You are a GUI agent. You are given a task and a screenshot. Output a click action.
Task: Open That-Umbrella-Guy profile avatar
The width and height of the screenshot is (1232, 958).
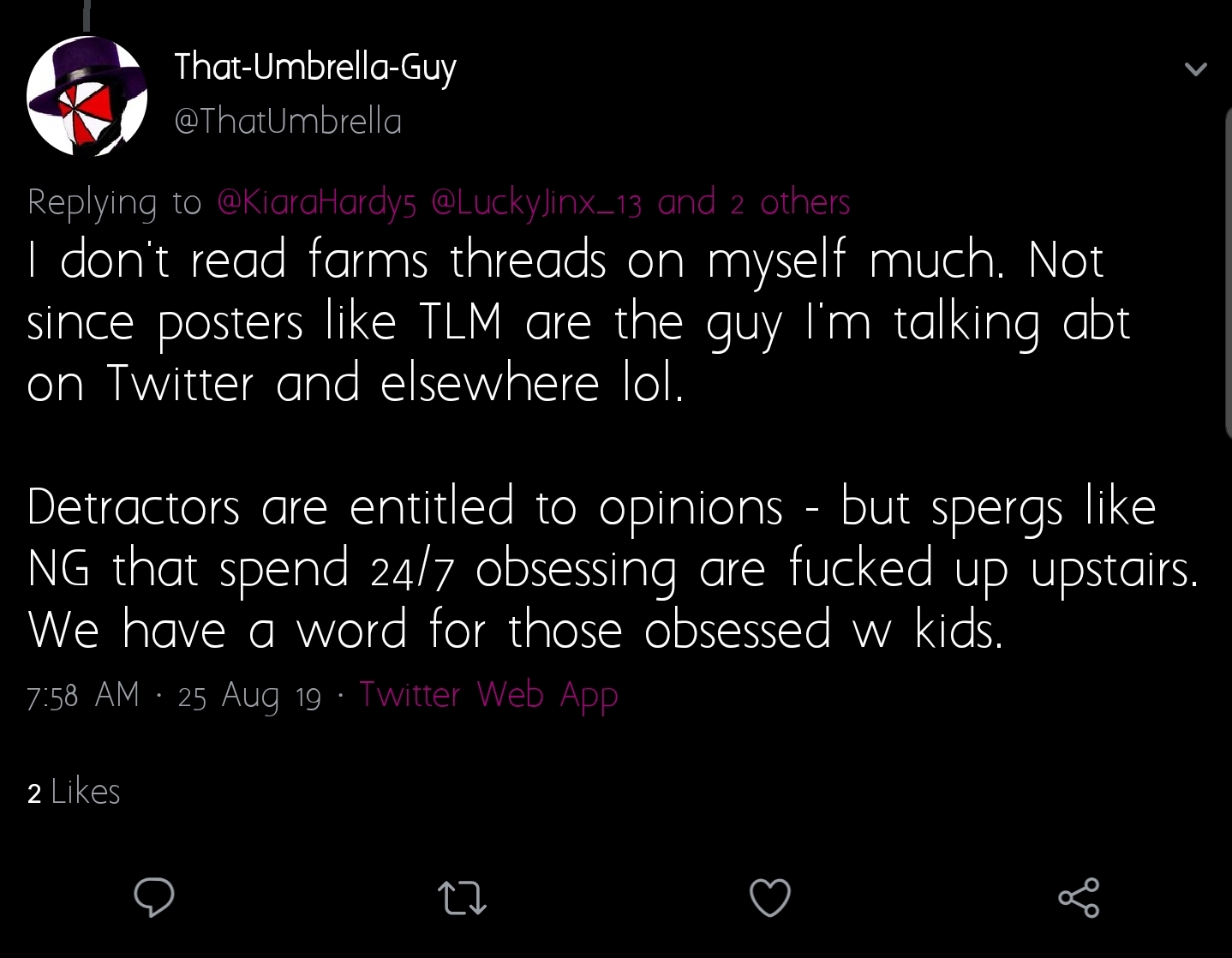(87, 95)
